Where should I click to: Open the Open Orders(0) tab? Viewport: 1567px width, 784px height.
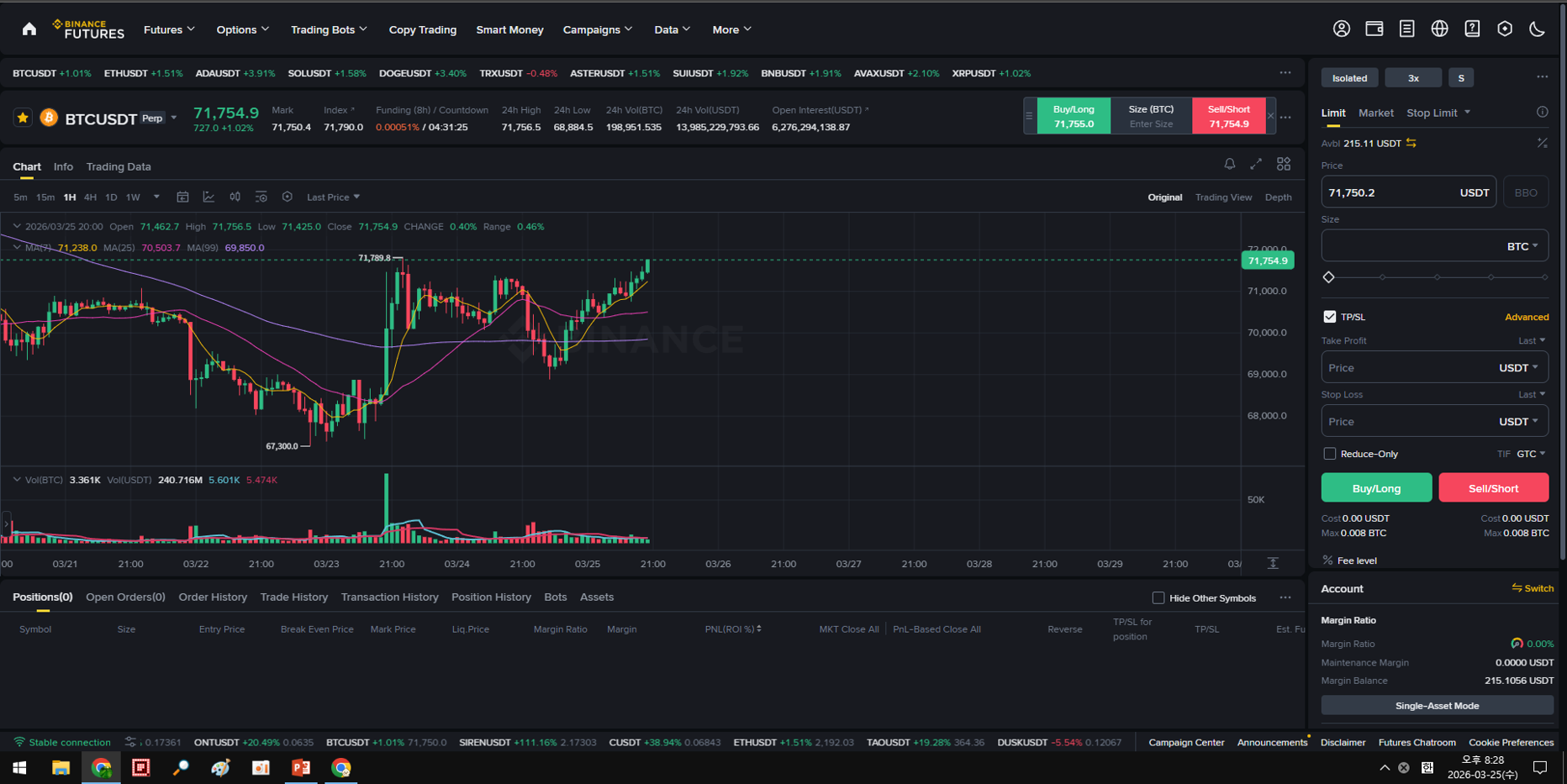pos(125,597)
